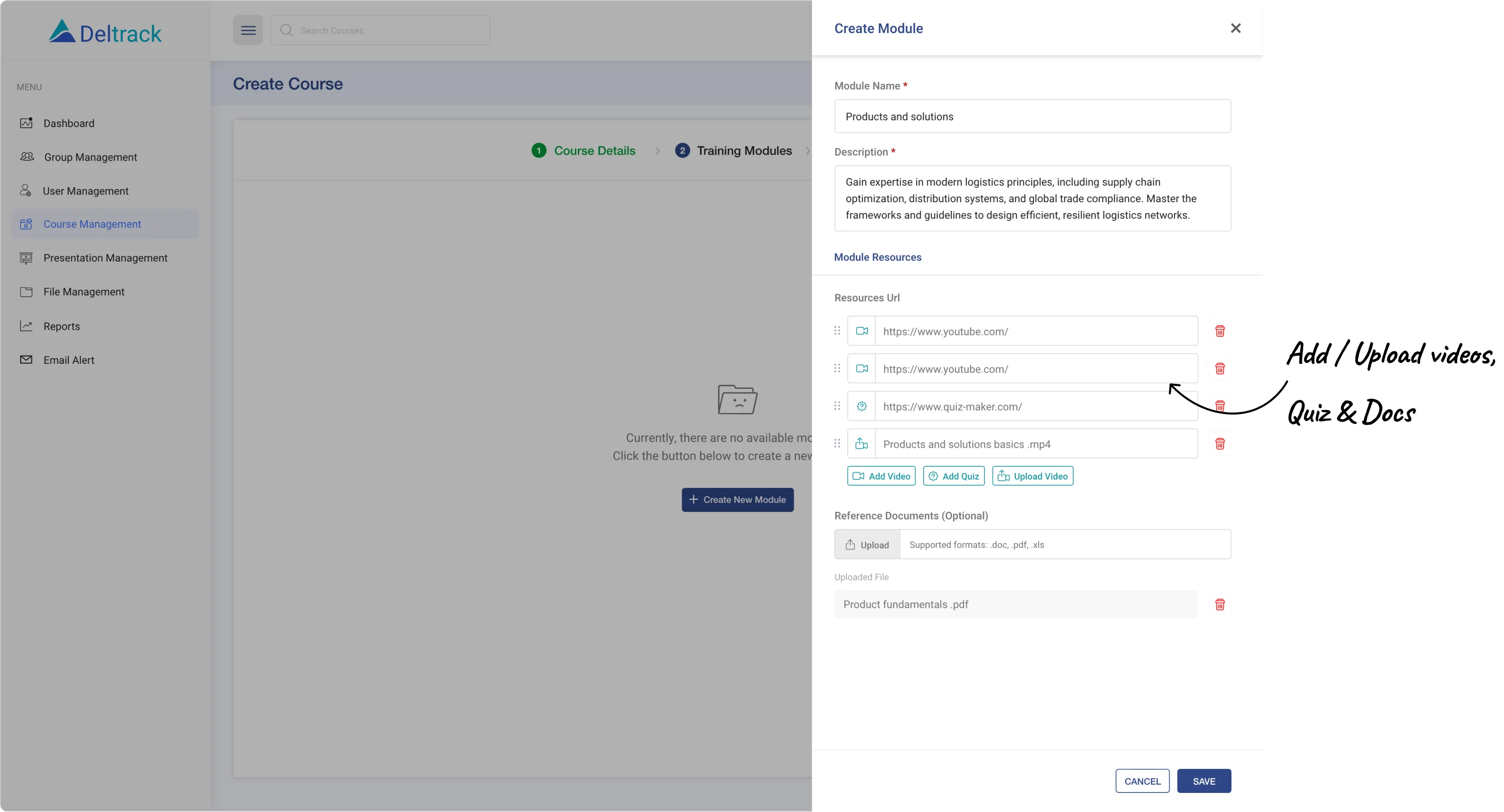Viewport: 1504px width, 812px height.
Task: Click the quiz icon beside quiz-maker URL
Action: 861,407
